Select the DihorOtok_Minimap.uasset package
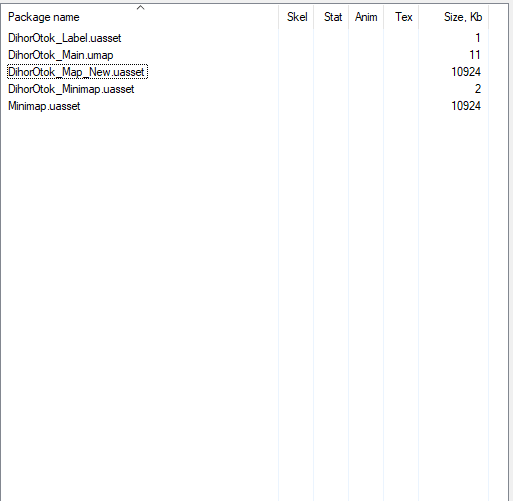The image size is (513, 501). (71, 89)
